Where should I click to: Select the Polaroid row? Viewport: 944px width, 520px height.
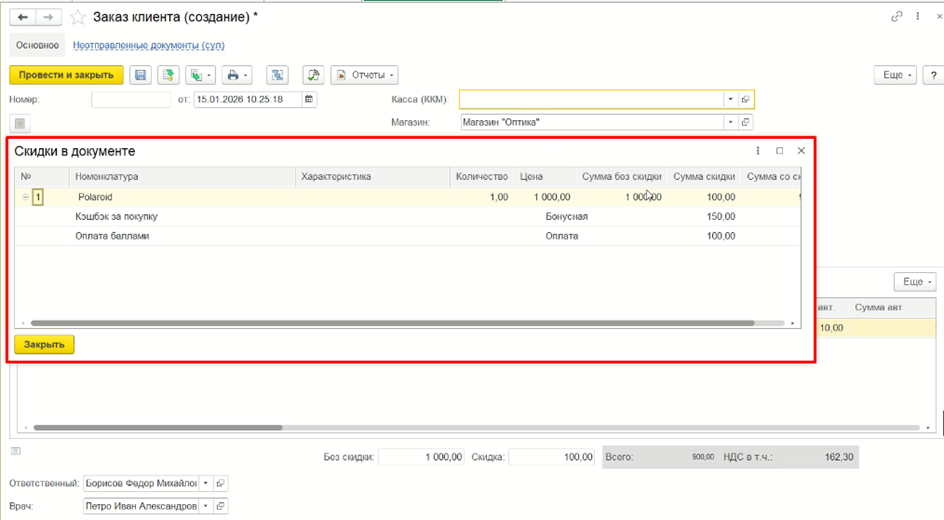click(408, 197)
